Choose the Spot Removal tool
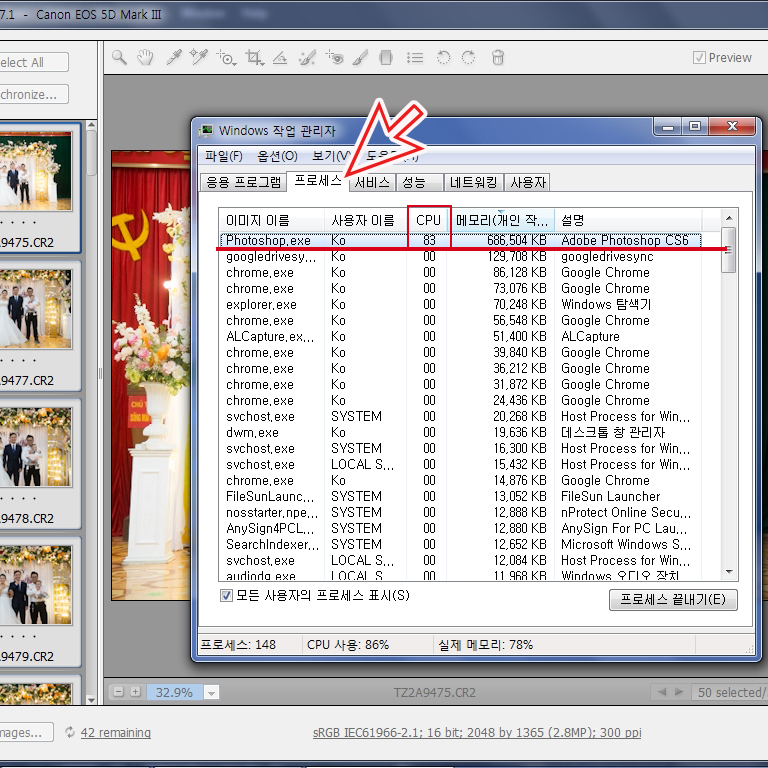This screenshot has width=768, height=768. 307,58
